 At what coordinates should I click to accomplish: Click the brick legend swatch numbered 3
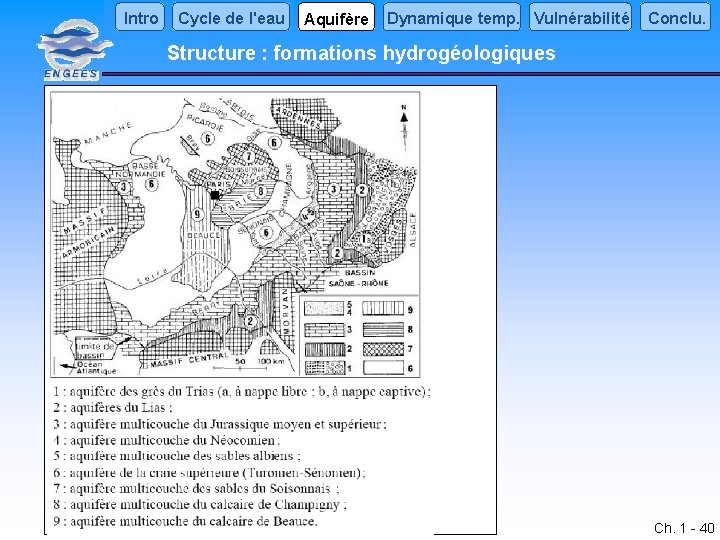[x=324, y=329]
